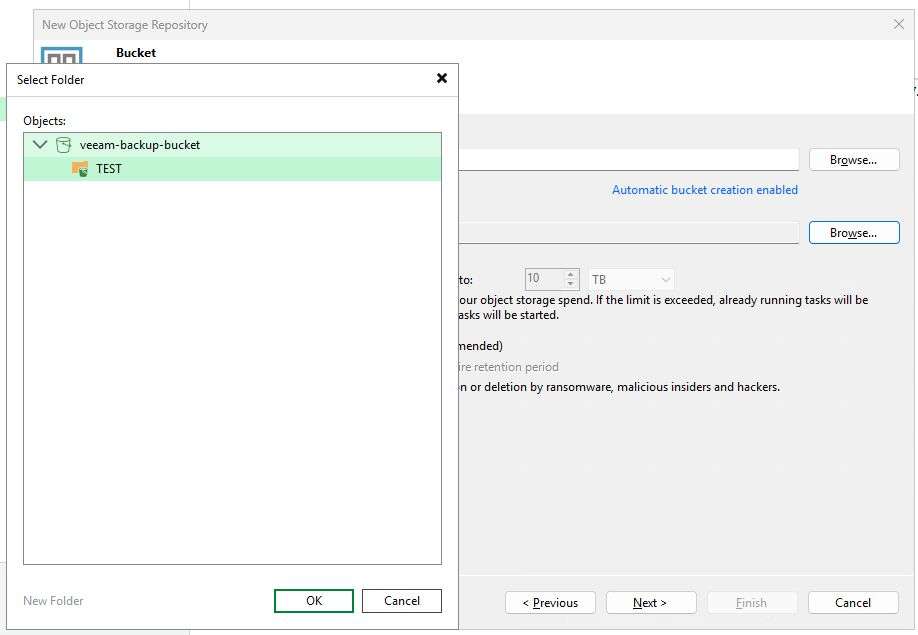The height and width of the screenshot is (635, 918).
Task: Go to Next wizard step
Action: click(651, 603)
